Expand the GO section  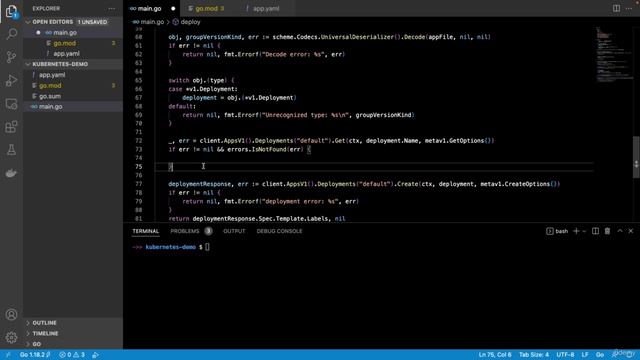tap(37, 344)
